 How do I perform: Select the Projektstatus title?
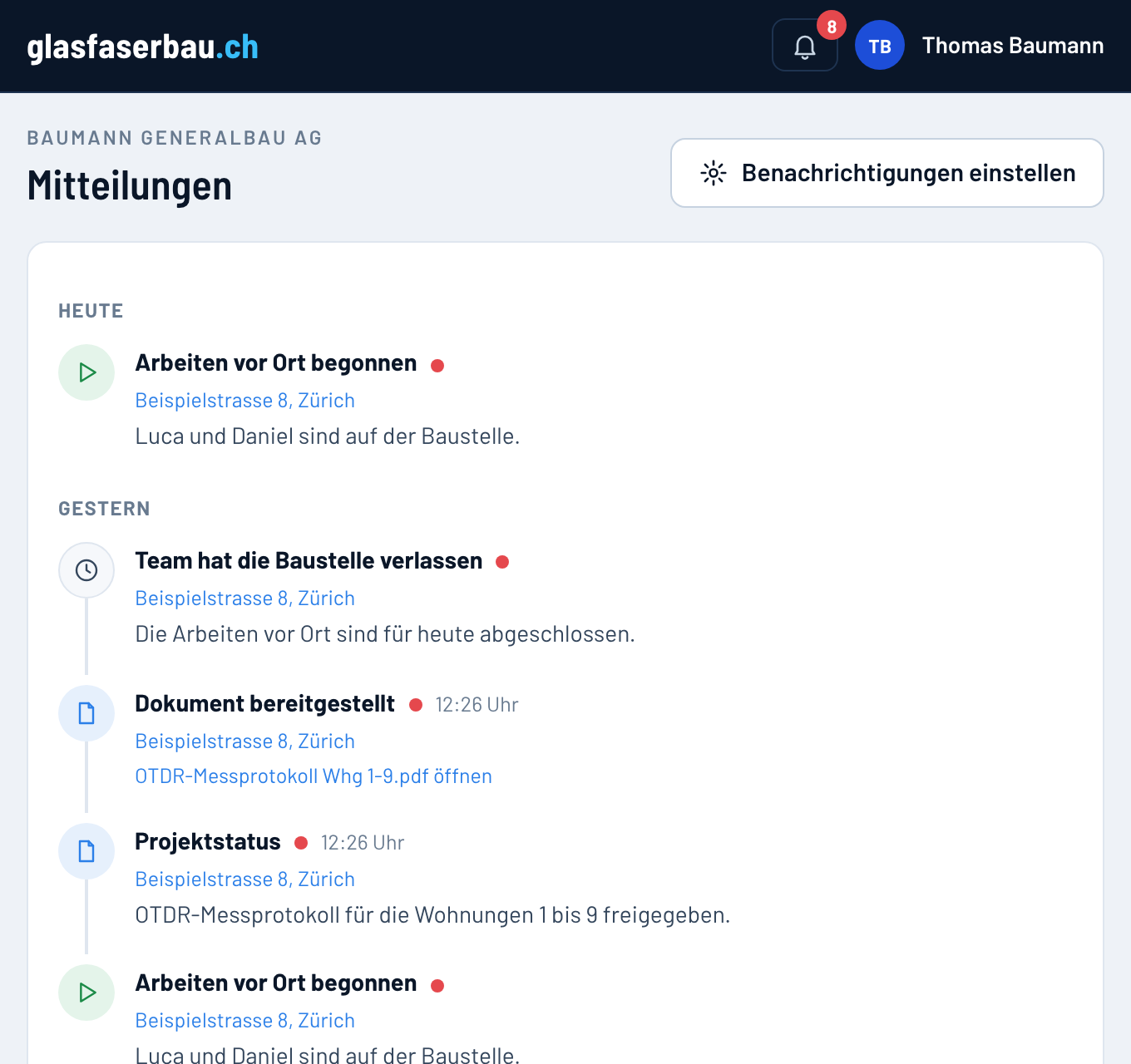(208, 842)
